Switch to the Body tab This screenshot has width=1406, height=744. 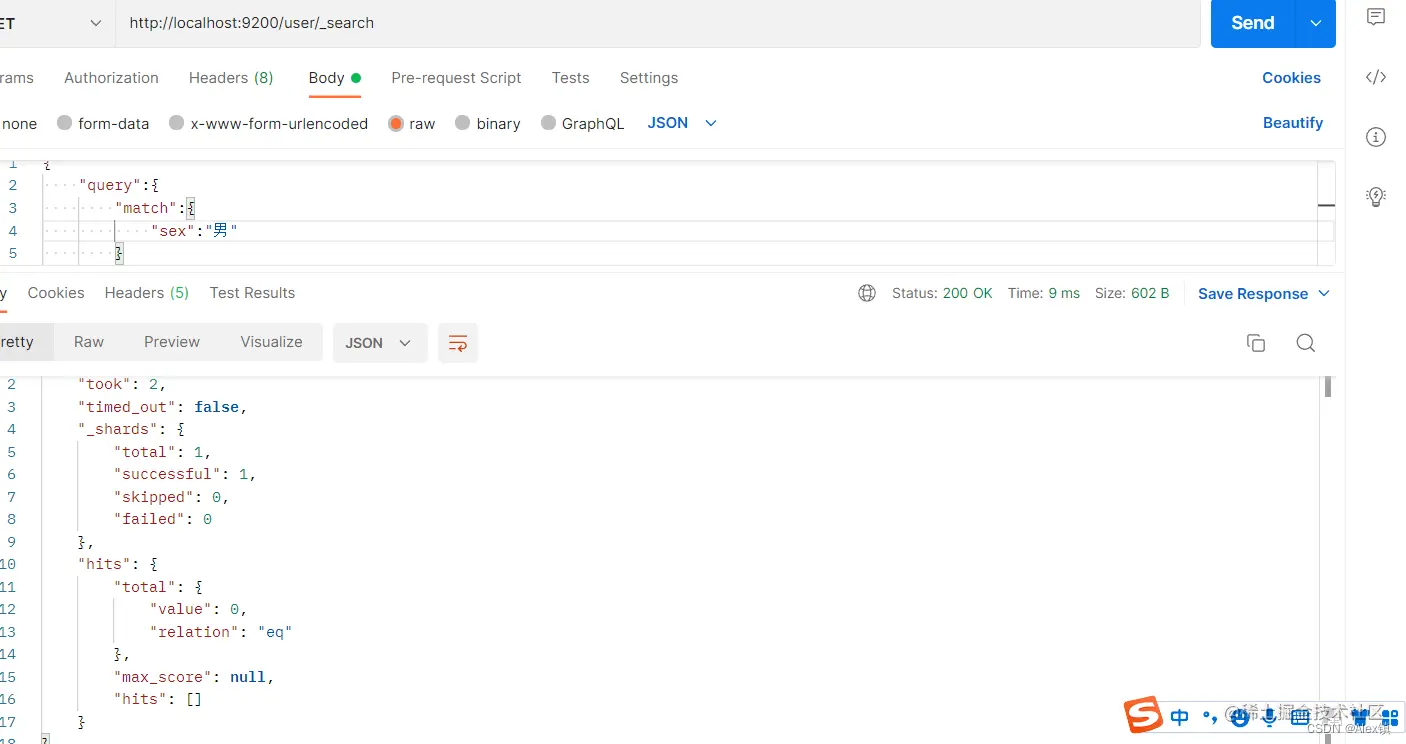[x=334, y=78]
